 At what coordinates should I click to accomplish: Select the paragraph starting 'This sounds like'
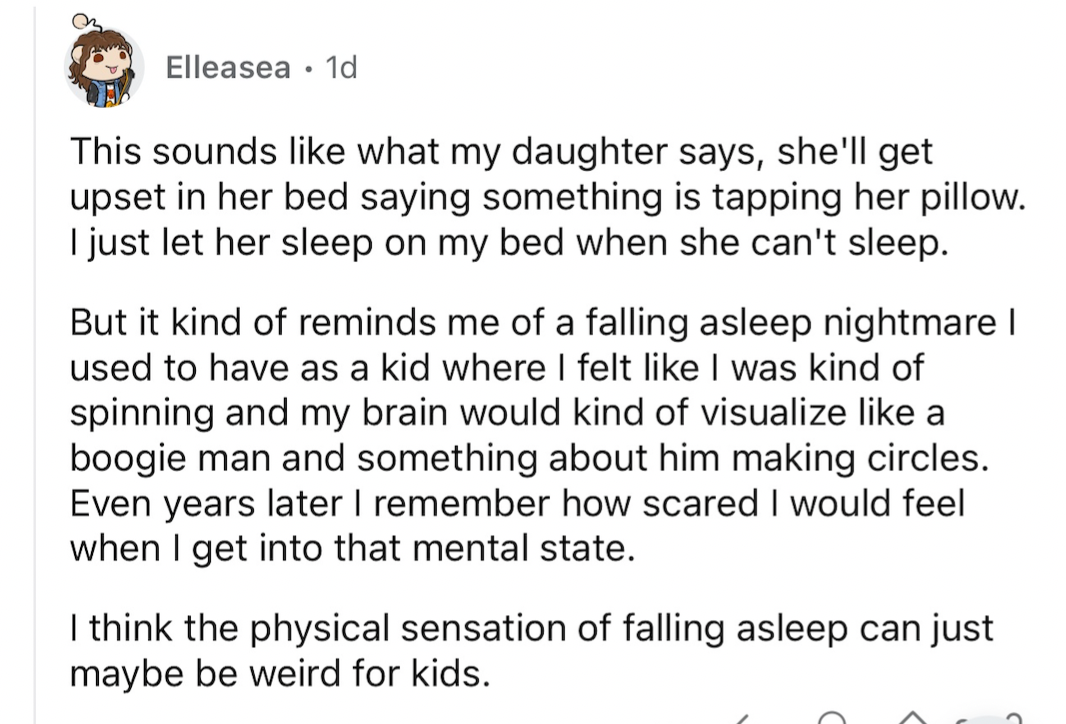(x=547, y=196)
